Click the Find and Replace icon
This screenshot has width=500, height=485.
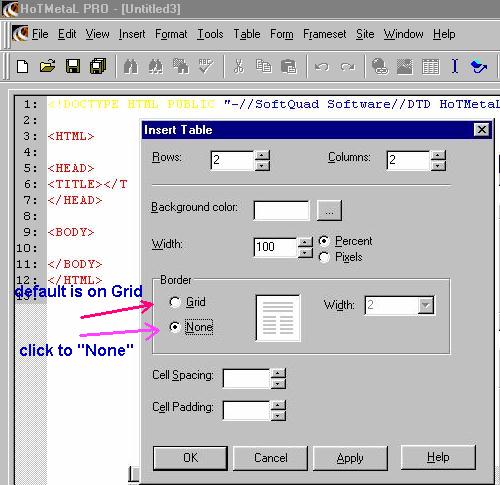181,66
